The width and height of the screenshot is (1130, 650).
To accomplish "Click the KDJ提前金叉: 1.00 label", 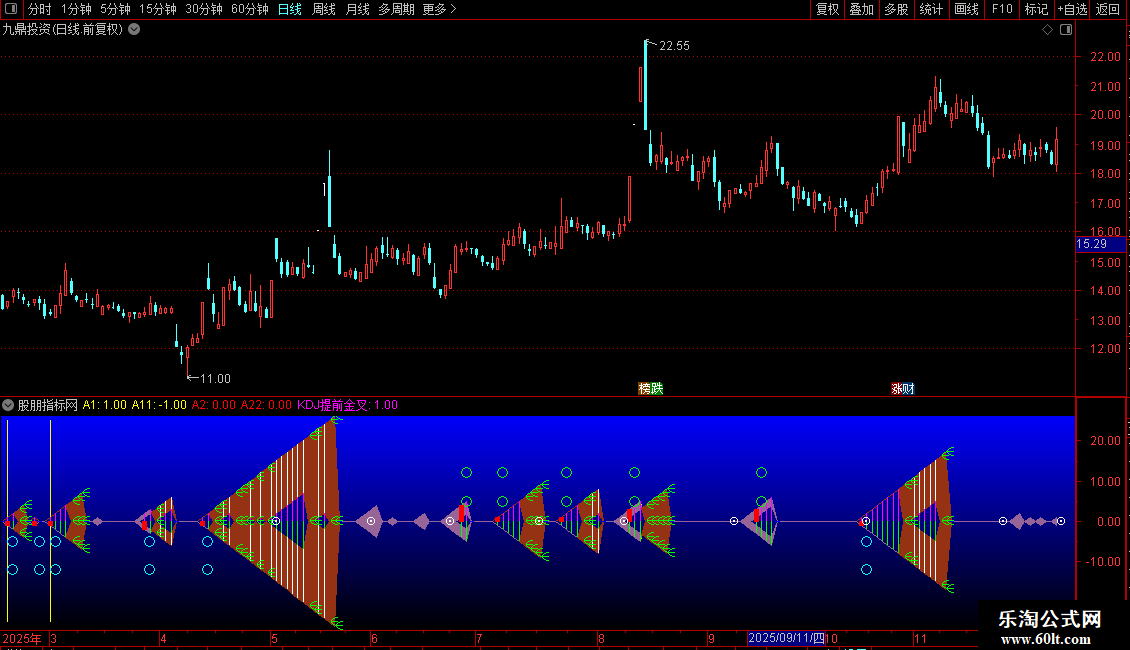I will tap(347, 405).
